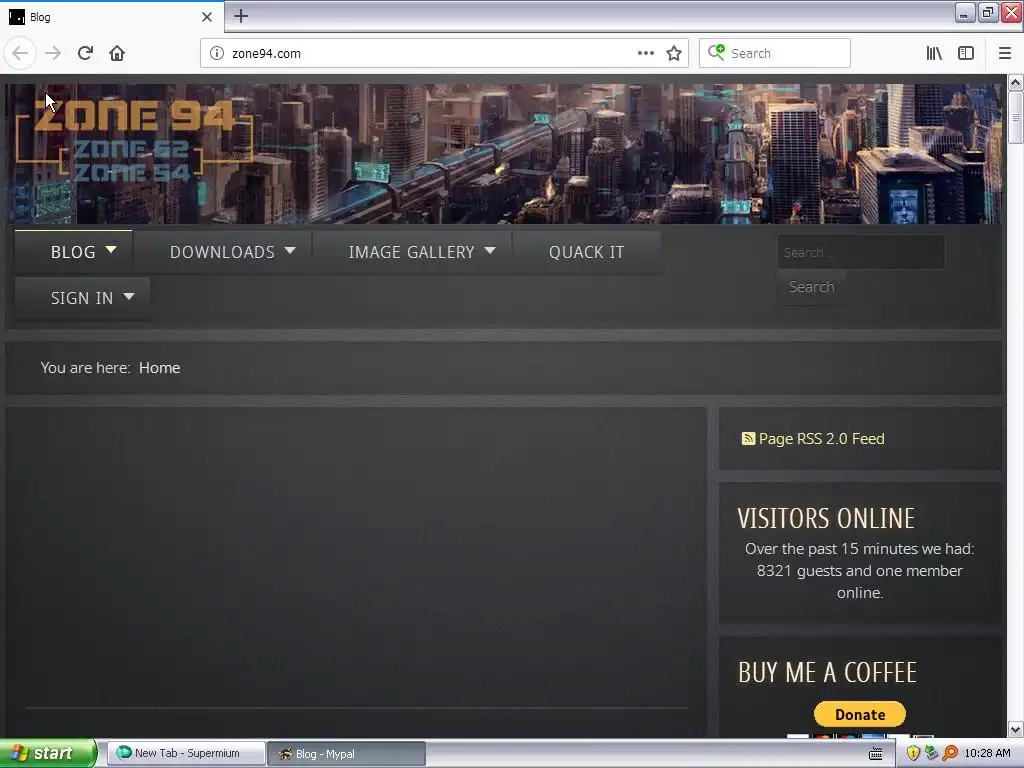Open the browser hamburger menu

[1004, 53]
